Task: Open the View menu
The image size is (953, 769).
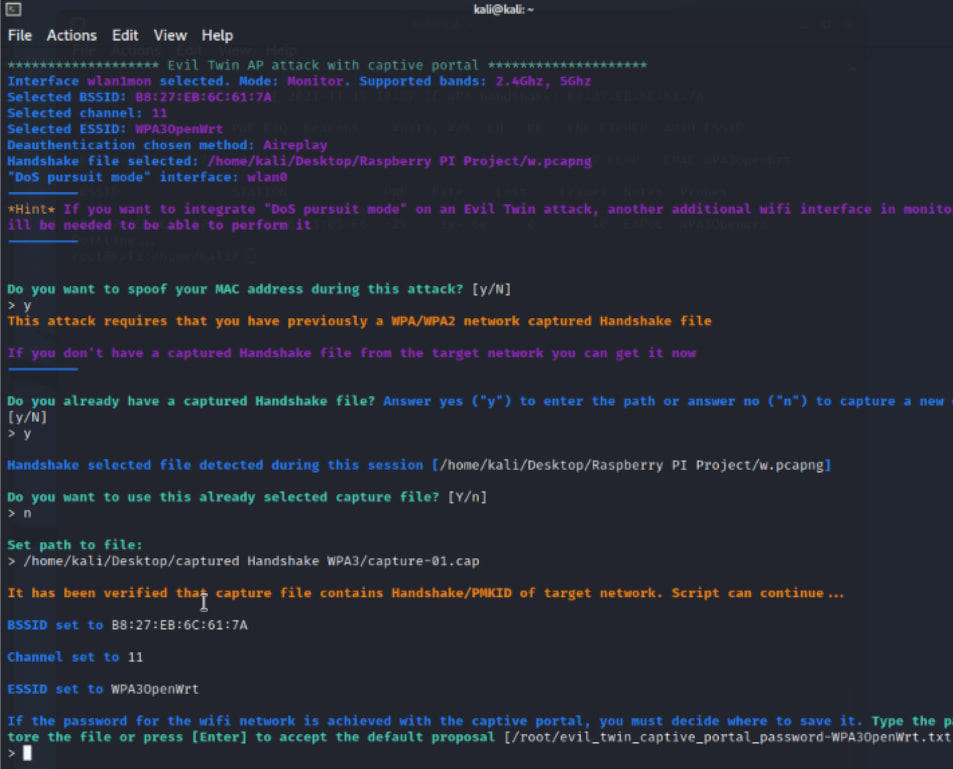Action: click(170, 35)
